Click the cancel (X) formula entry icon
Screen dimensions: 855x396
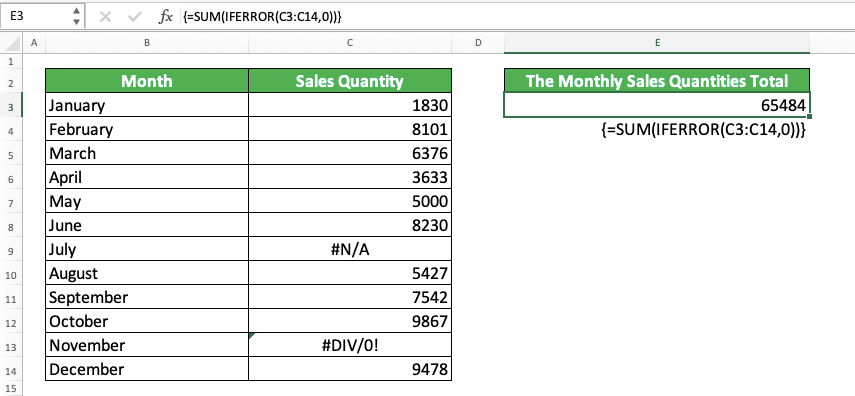pos(105,17)
